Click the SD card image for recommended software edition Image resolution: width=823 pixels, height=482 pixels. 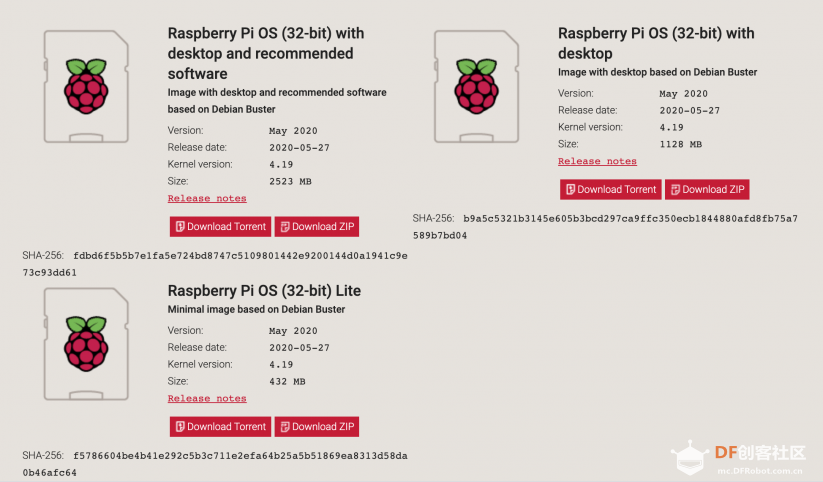click(x=86, y=87)
